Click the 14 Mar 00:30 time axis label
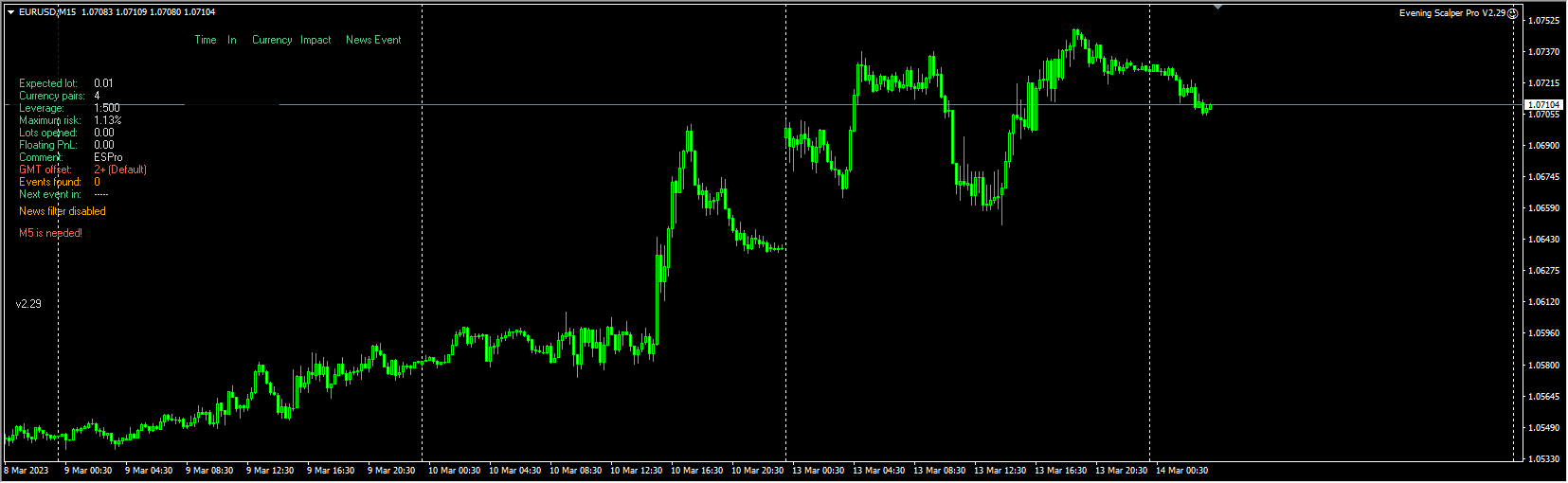Viewport: 1568px width, 483px height. pyautogui.click(x=1182, y=471)
